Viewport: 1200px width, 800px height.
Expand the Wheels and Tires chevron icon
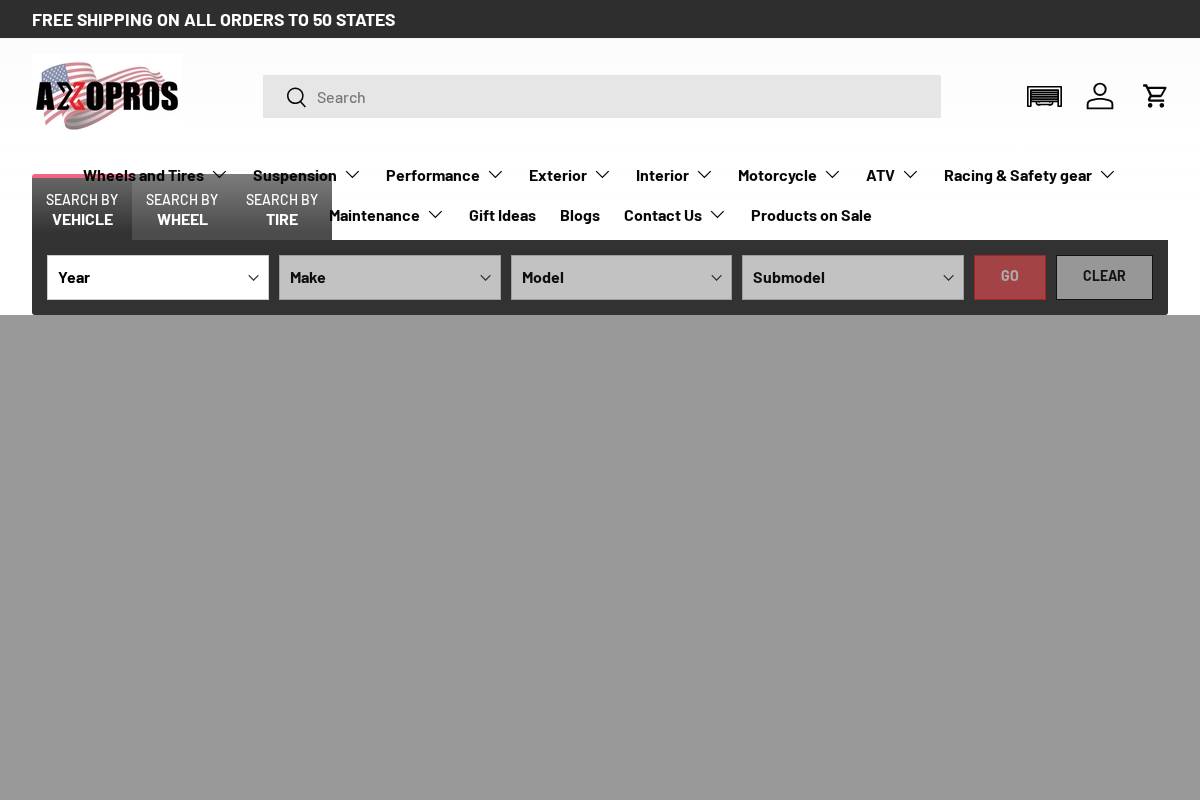click(x=220, y=174)
